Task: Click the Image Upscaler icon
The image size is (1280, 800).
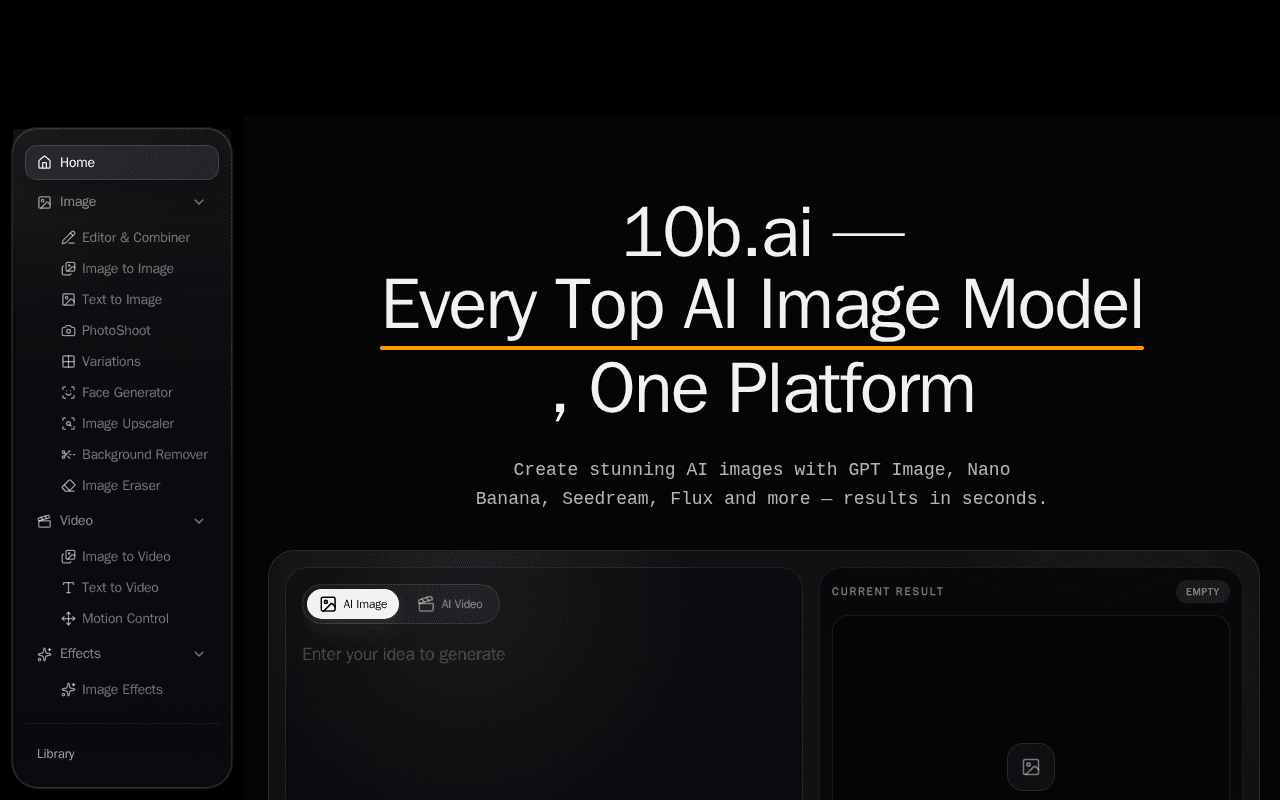Action: pos(68,424)
